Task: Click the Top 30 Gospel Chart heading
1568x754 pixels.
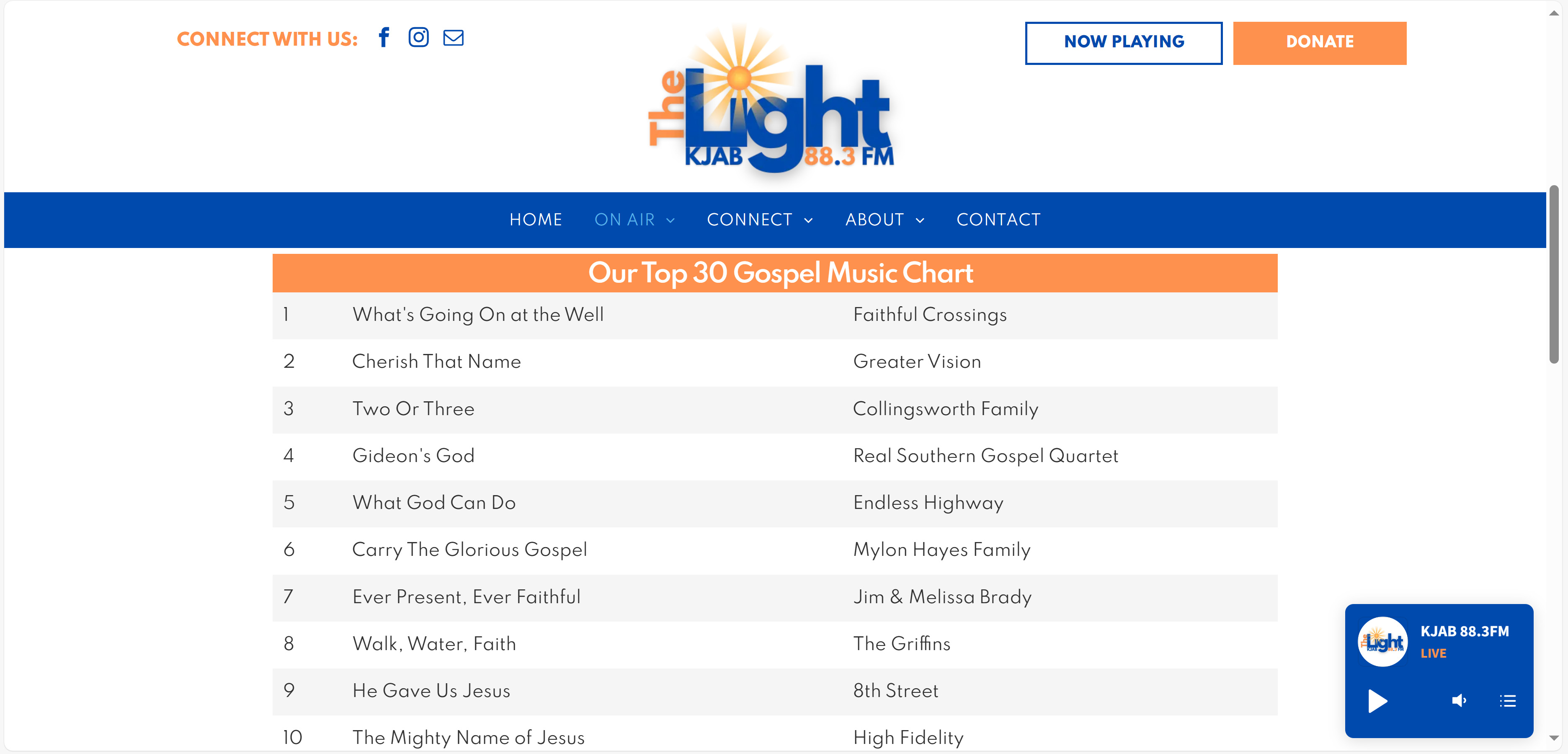Action: [x=780, y=273]
